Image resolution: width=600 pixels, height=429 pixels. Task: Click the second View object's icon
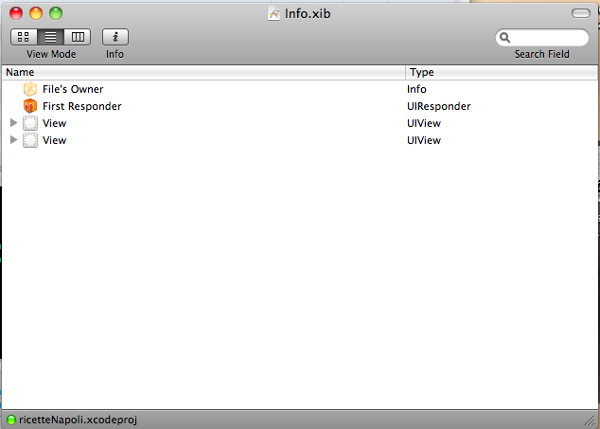coord(30,140)
